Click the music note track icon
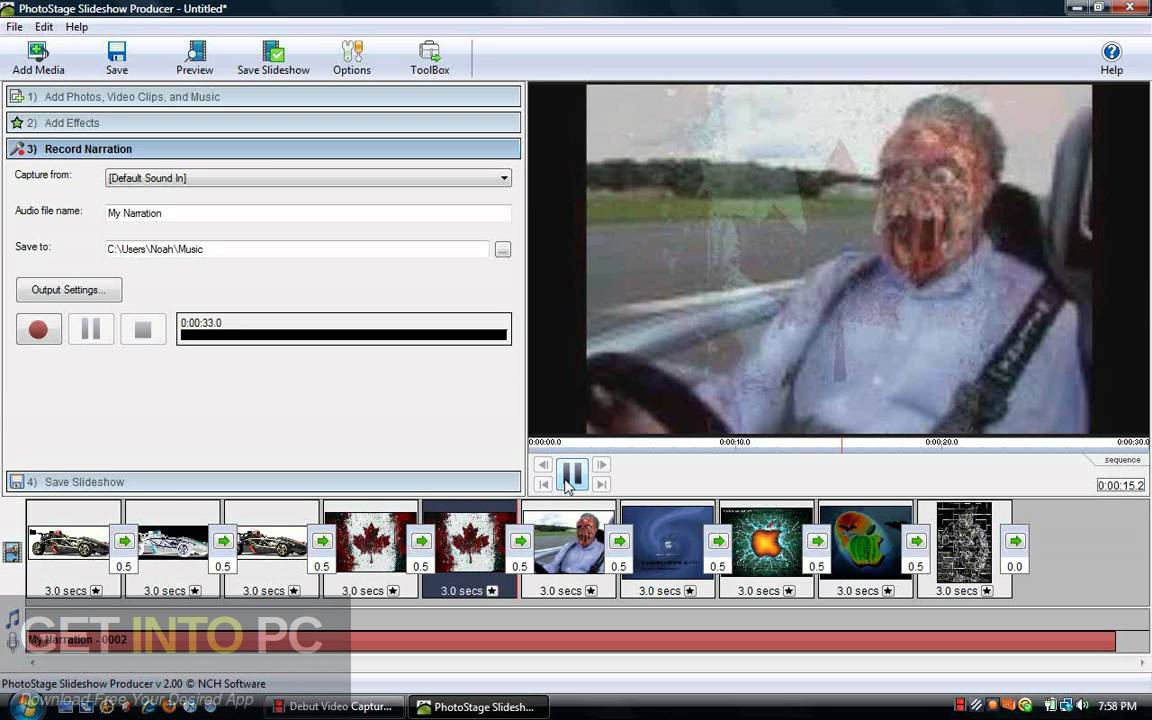 click(12, 619)
